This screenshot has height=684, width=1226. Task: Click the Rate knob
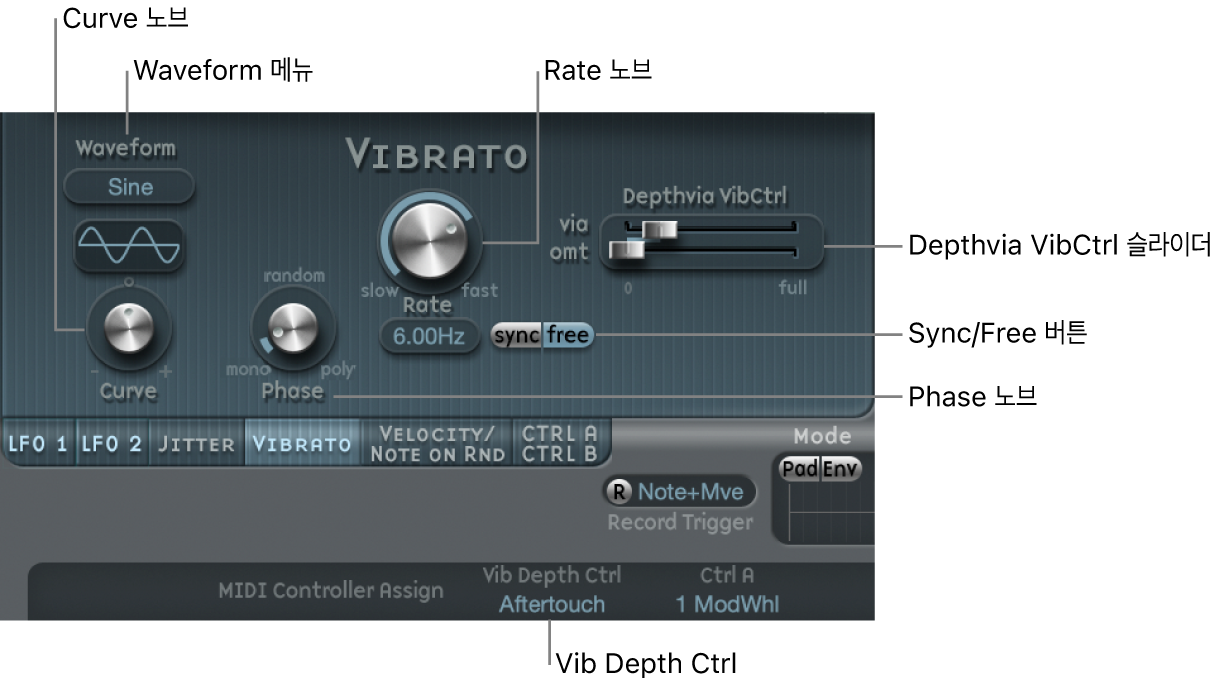[x=430, y=238]
